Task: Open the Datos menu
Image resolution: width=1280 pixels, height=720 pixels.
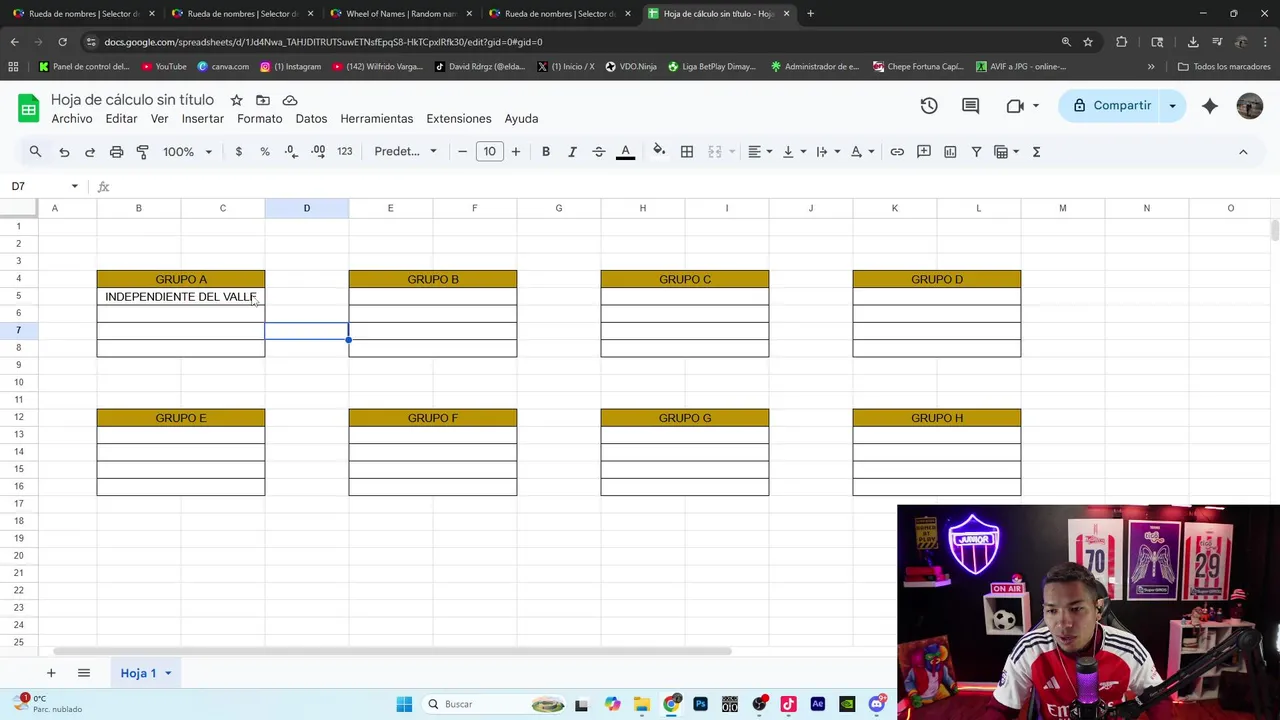Action: click(311, 119)
